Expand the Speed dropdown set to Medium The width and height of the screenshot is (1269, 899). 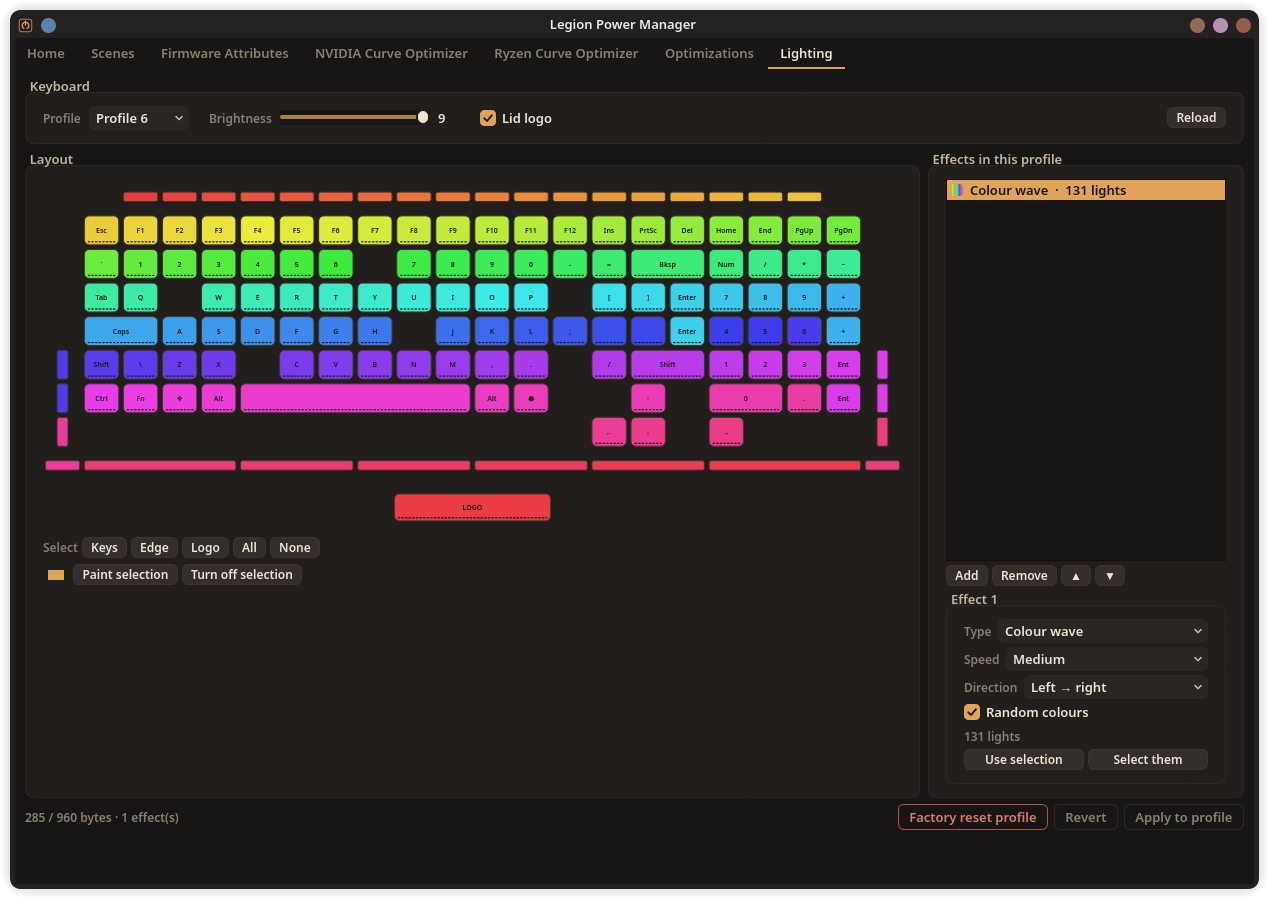pyautogui.click(x=1107, y=659)
